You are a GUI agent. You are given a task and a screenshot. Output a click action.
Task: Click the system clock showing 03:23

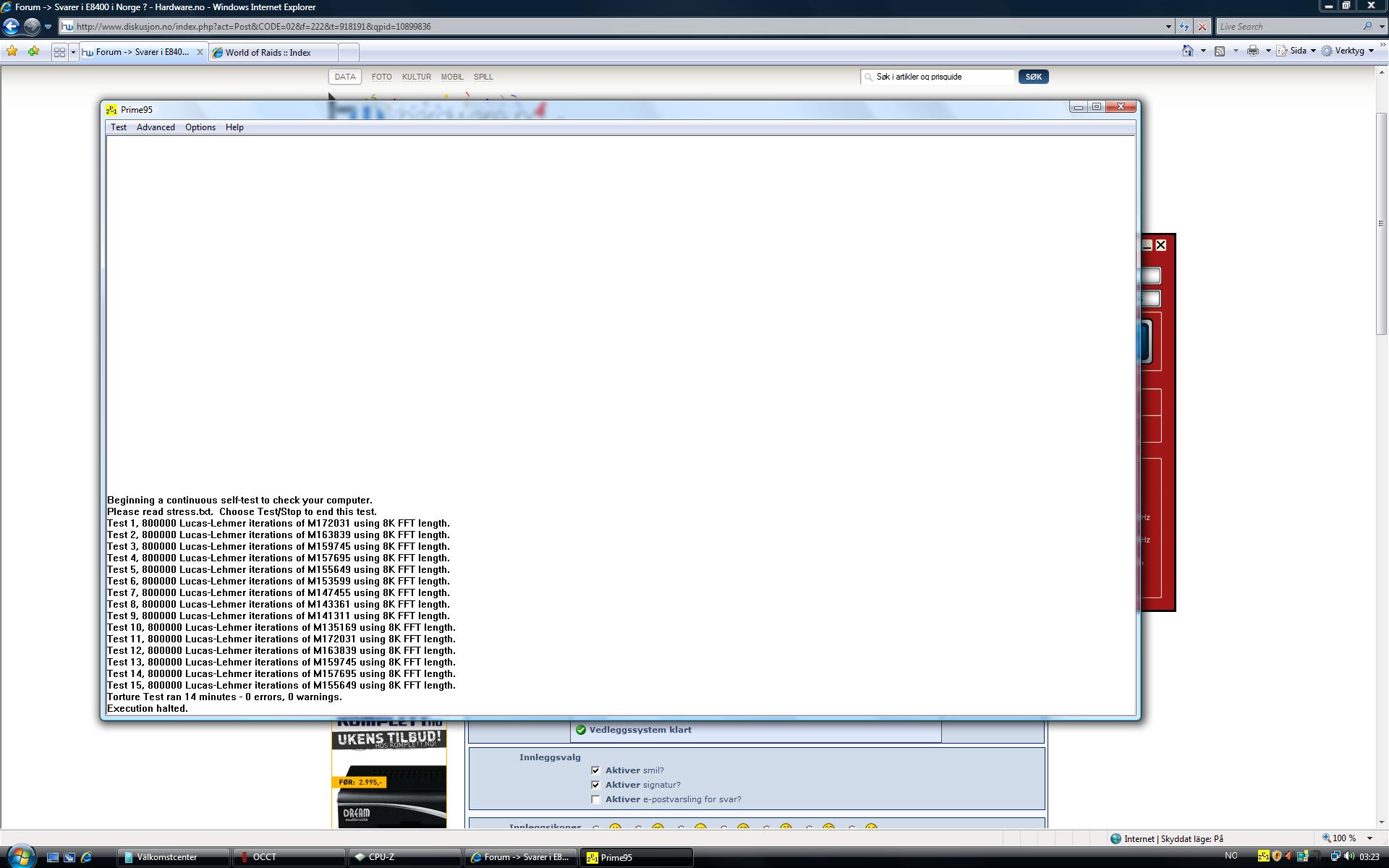(x=1369, y=857)
